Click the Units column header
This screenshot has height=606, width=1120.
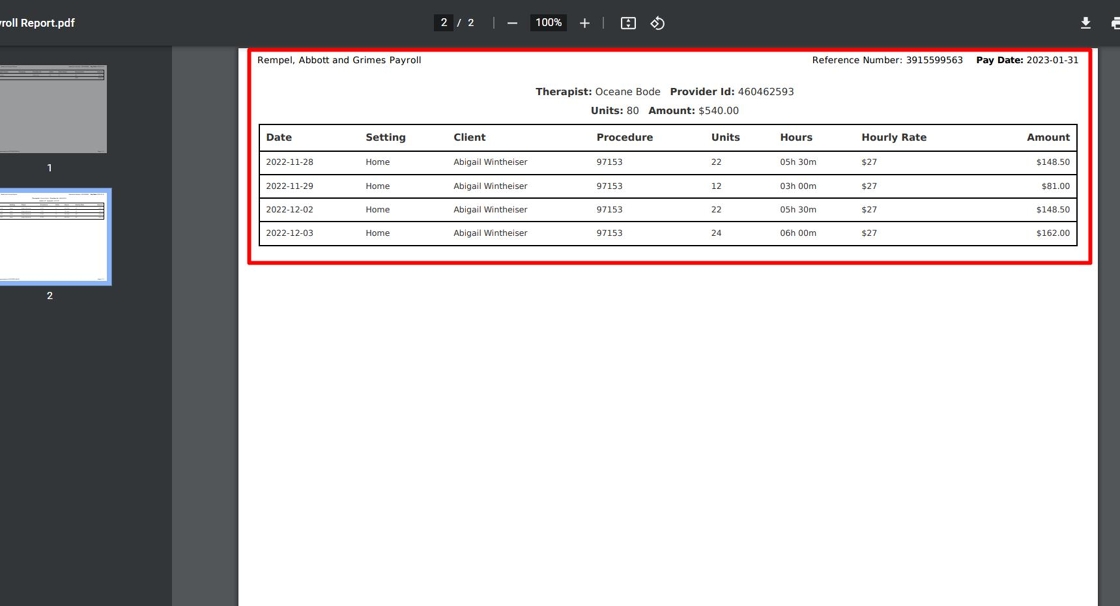coord(726,137)
